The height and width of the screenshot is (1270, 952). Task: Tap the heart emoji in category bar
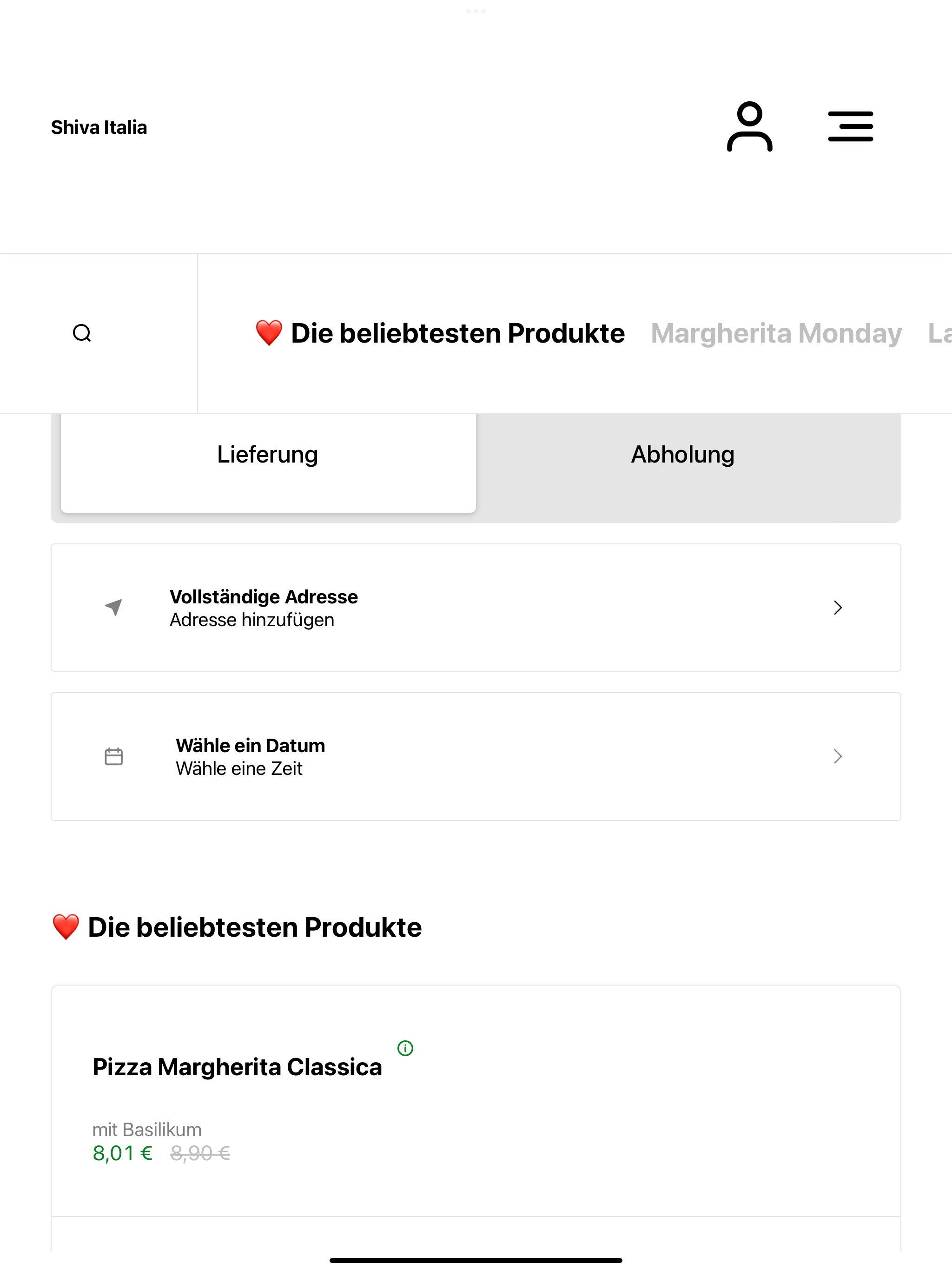tap(269, 333)
